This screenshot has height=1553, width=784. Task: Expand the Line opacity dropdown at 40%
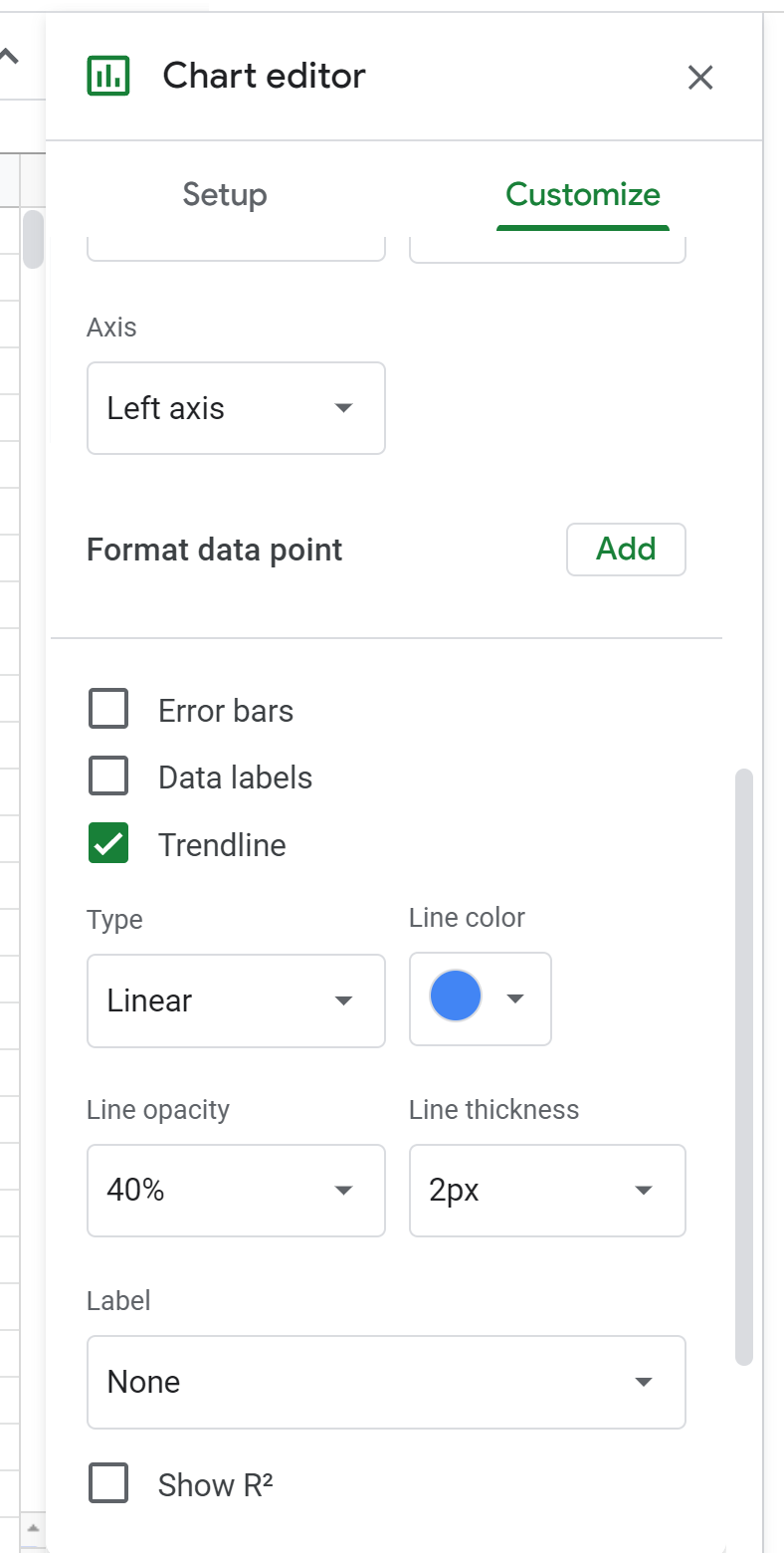pyautogui.click(x=236, y=1191)
